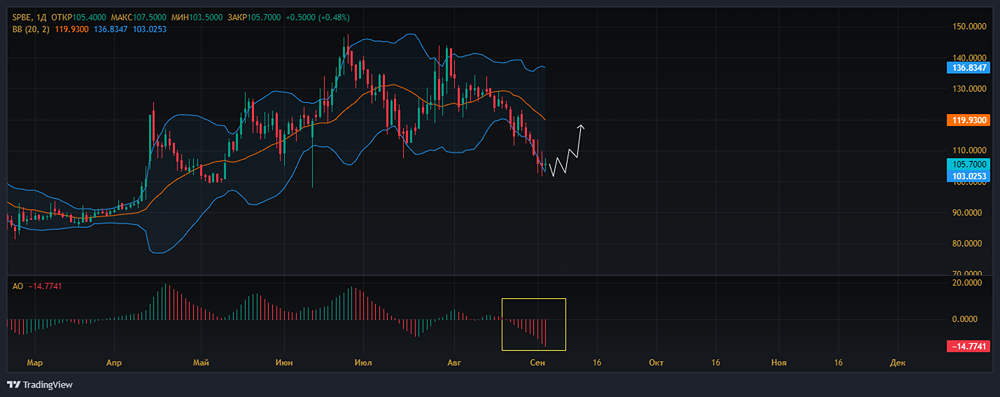1000x397 pixels.
Task: Click the orange 119.9300 value in BB legend
Action: coord(72,29)
